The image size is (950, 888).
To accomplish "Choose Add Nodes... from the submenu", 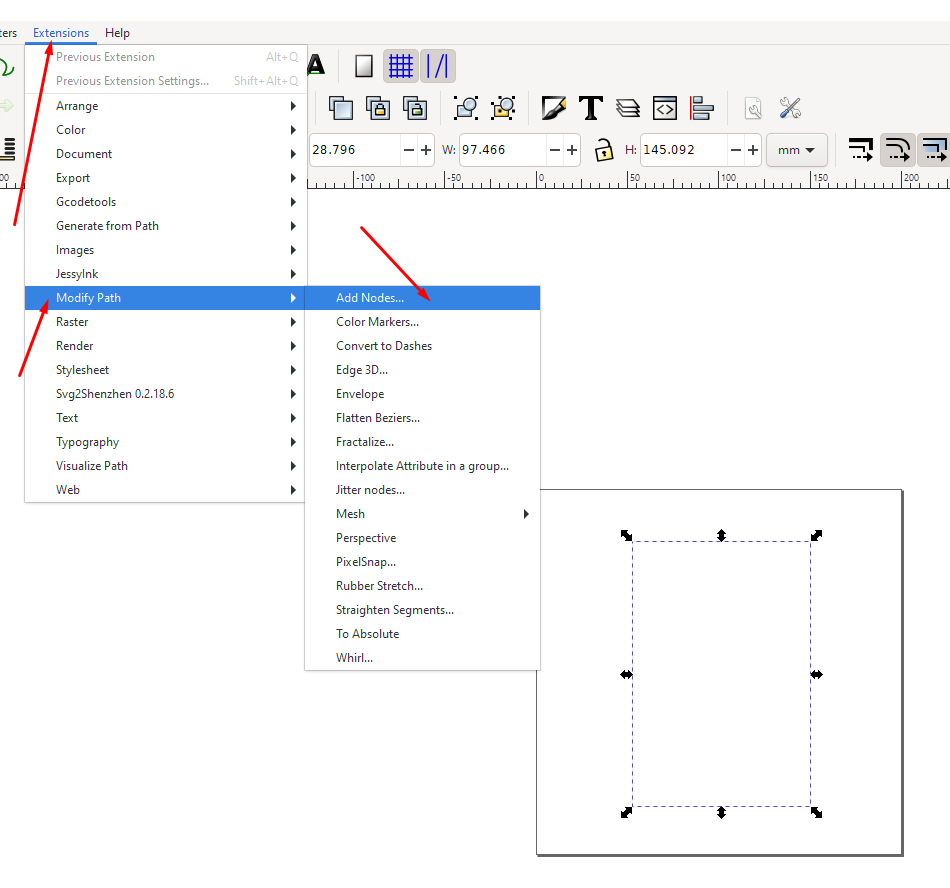I will coord(422,298).
